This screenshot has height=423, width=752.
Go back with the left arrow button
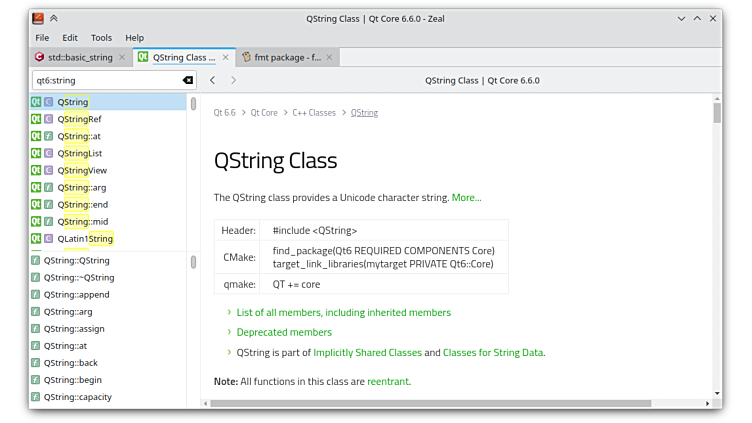[x=213, y=80]
